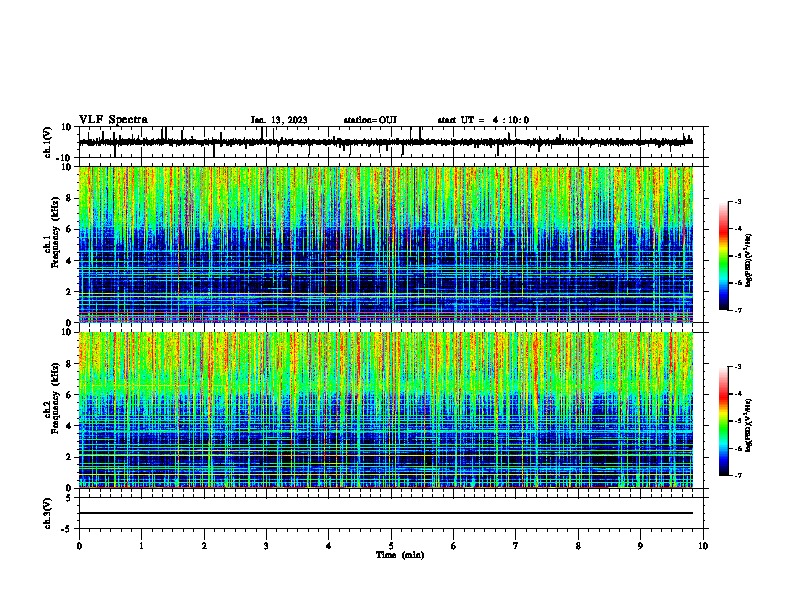This screenshot has height=612, width=792.
Task: Click time axis tick label 5
Action: click(391, 546)
